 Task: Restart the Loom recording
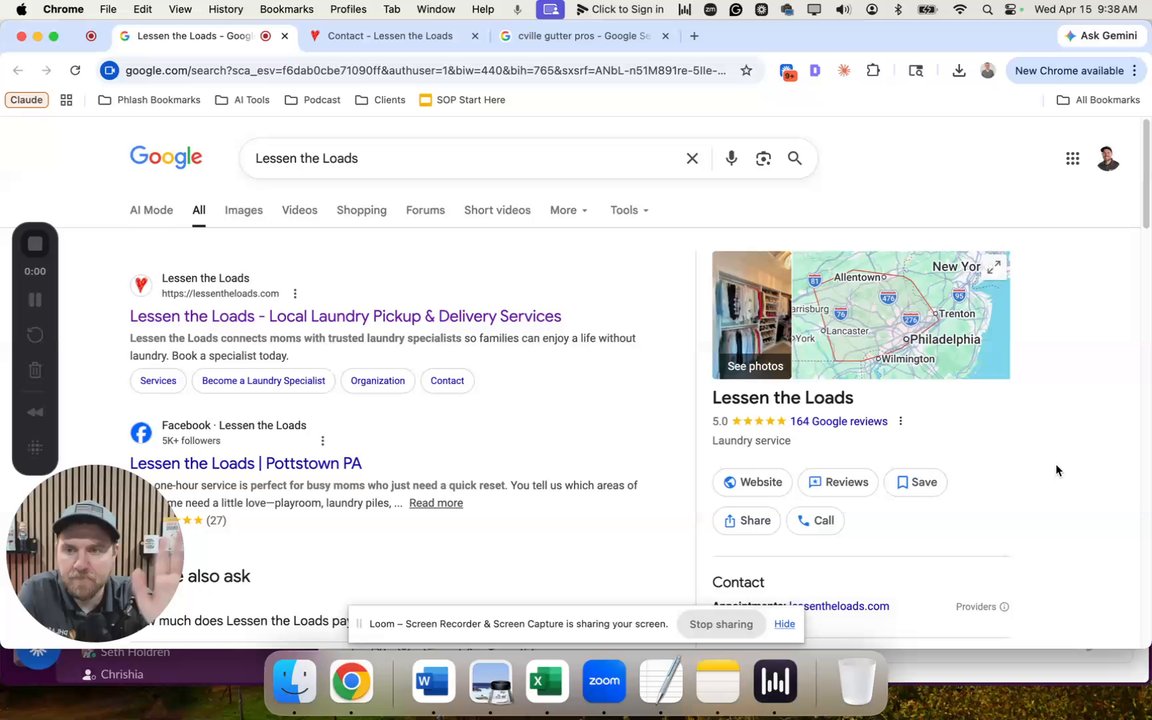click(35, 335)
